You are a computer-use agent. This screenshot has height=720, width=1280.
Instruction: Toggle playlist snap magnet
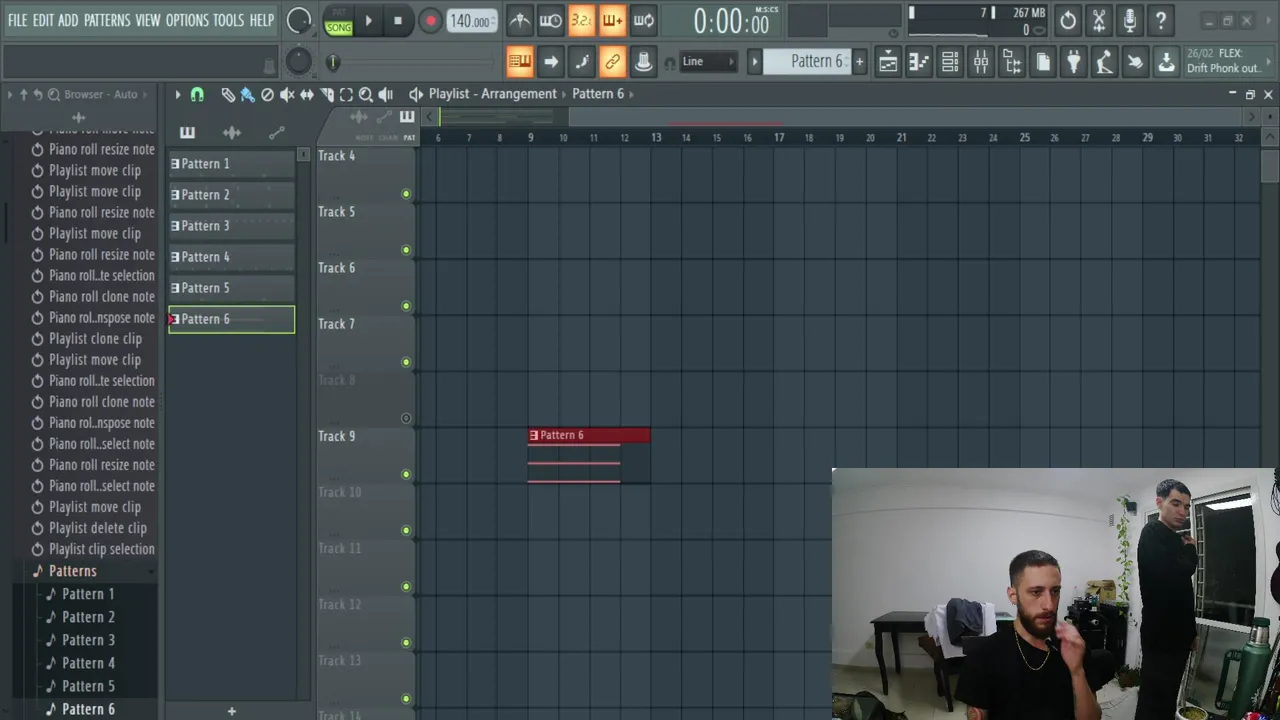click(197, 94)
